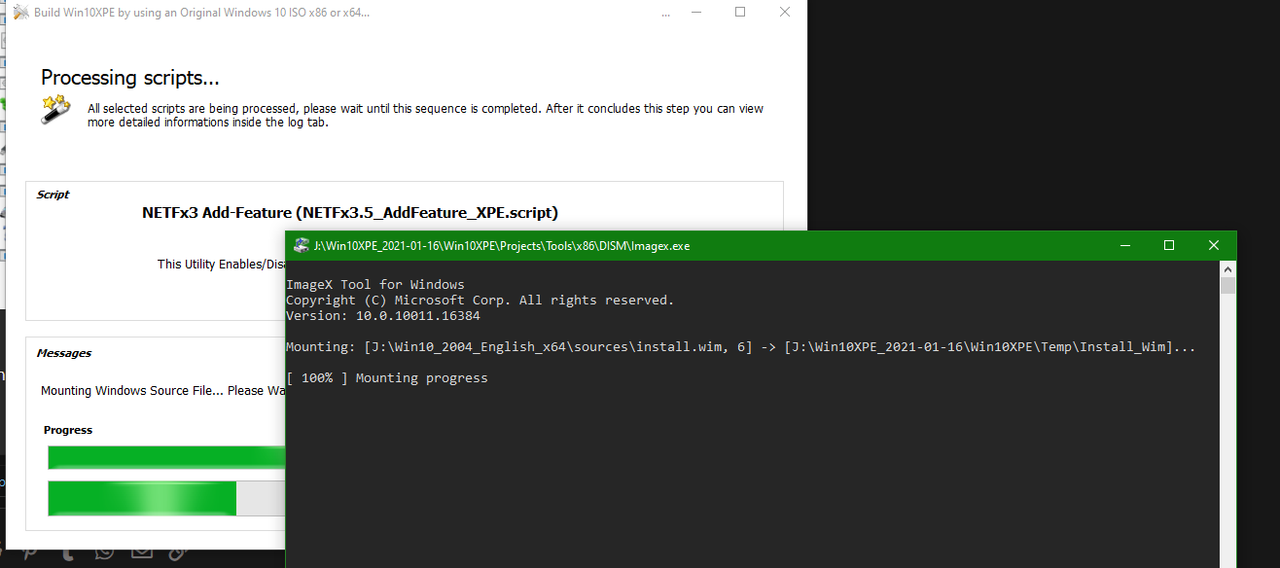Click the magic wand icon beside Processing scripts

pos(55,110)
